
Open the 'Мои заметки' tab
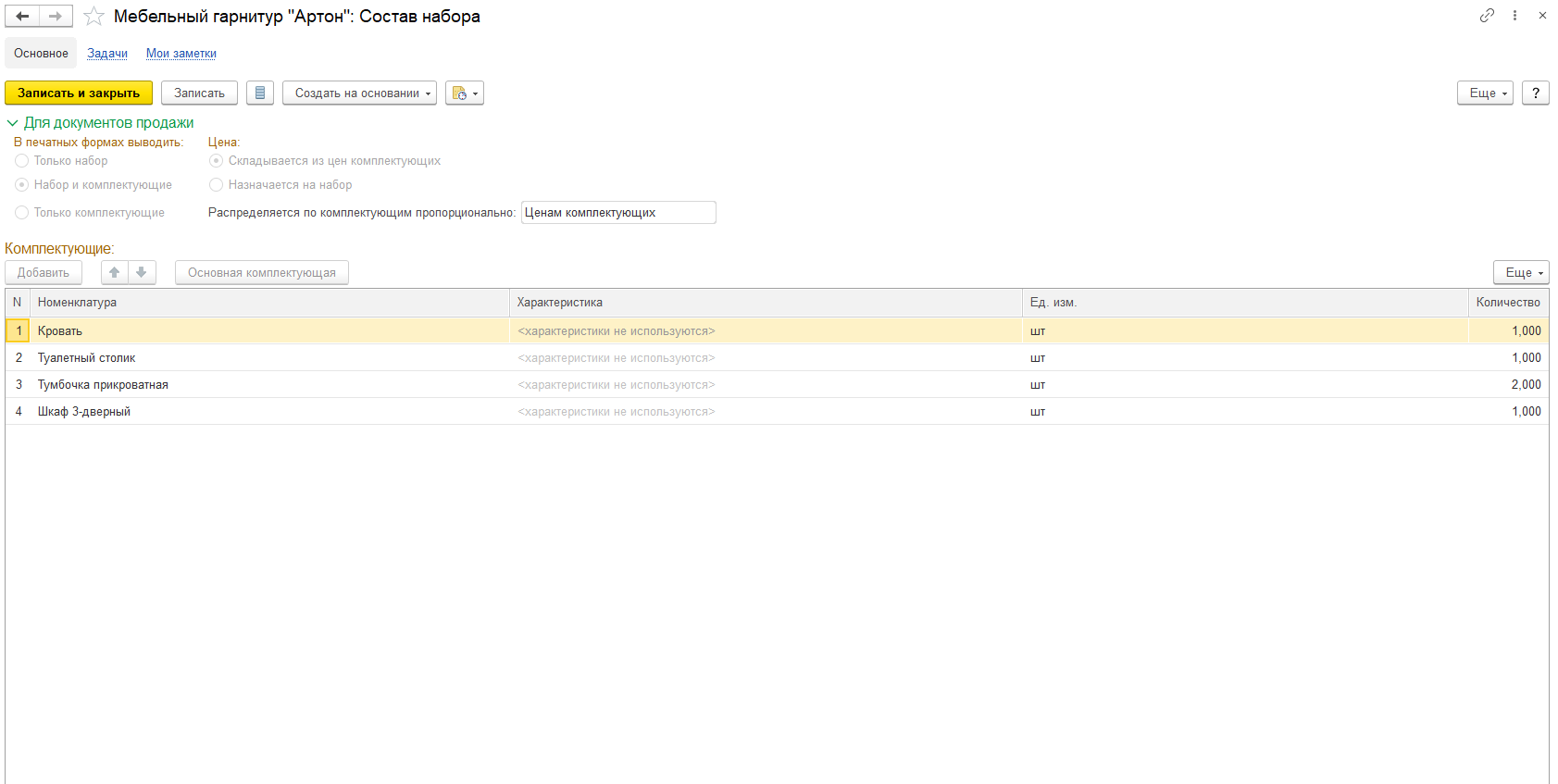181,54
